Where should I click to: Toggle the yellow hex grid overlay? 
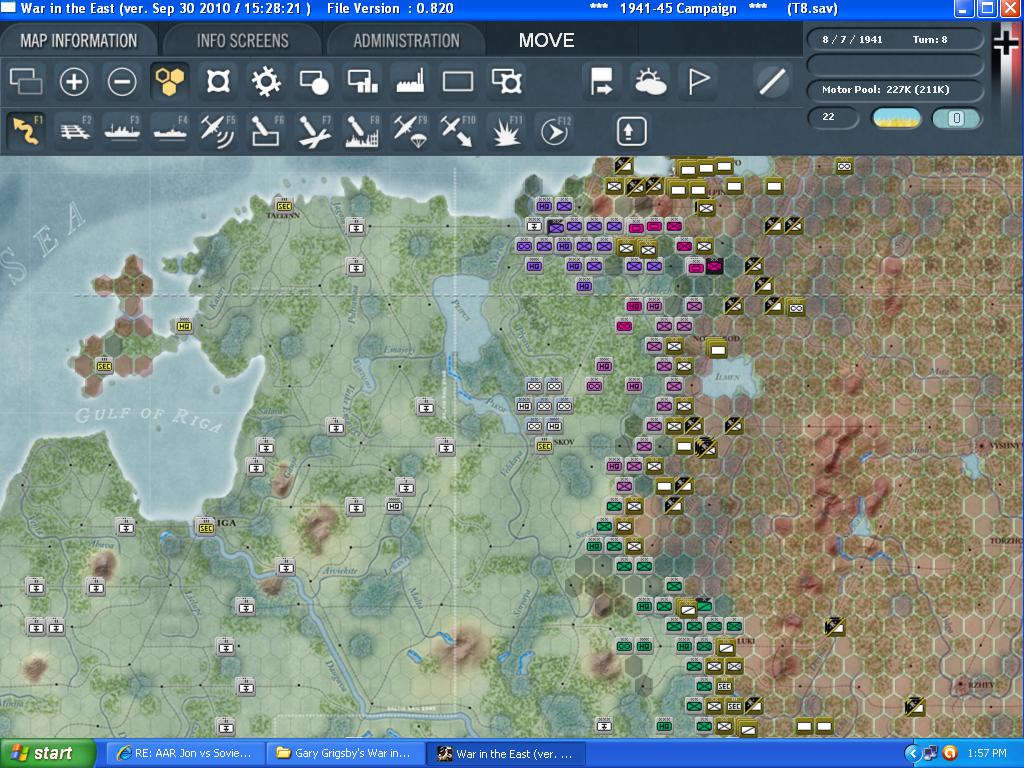pos(170,82)
